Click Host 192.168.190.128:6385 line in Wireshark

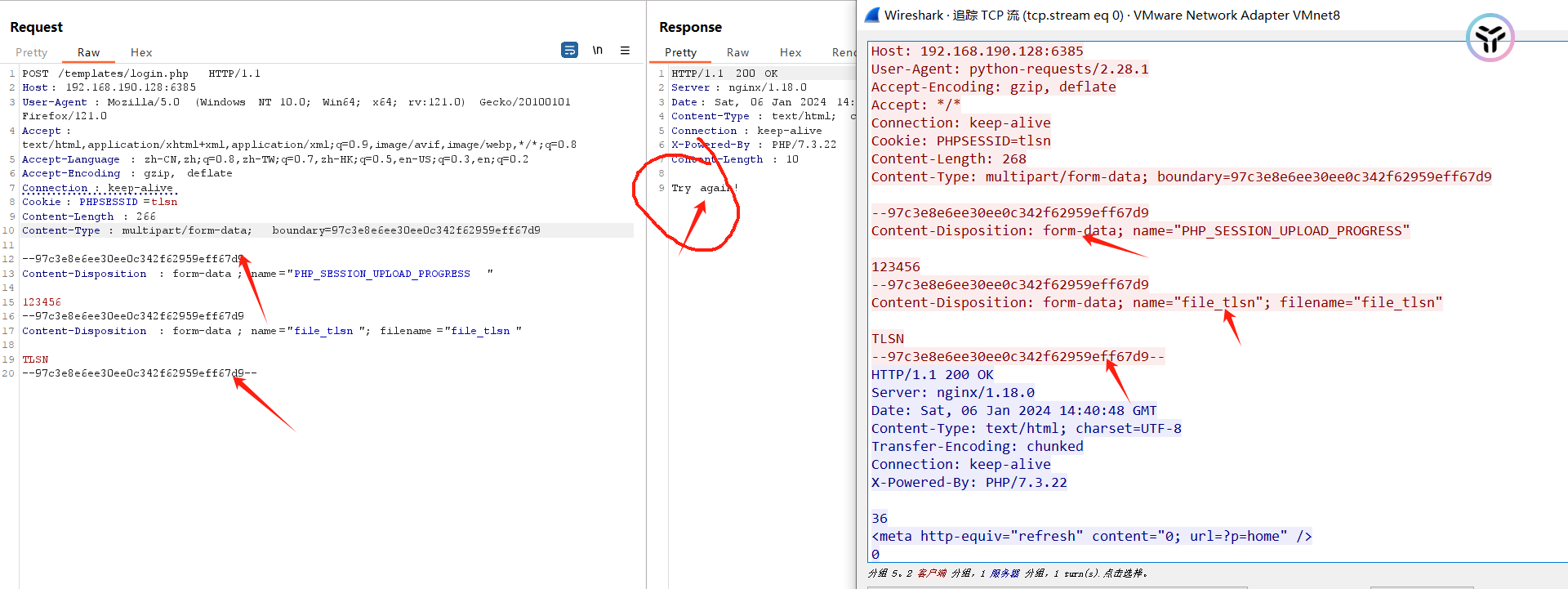(x=978, y=51)
